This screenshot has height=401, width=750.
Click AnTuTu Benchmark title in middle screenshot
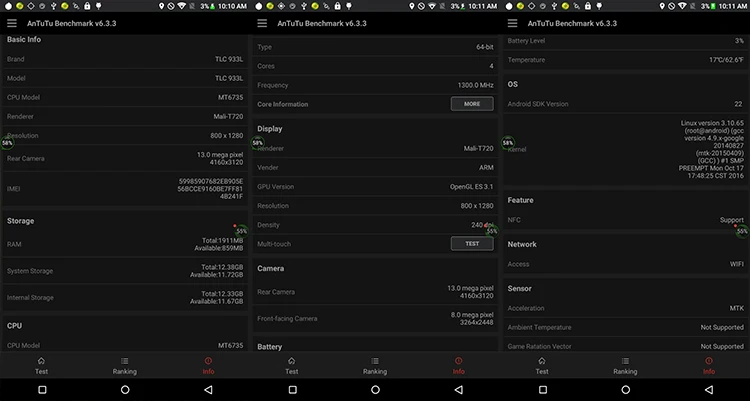(x=322, y=23)
